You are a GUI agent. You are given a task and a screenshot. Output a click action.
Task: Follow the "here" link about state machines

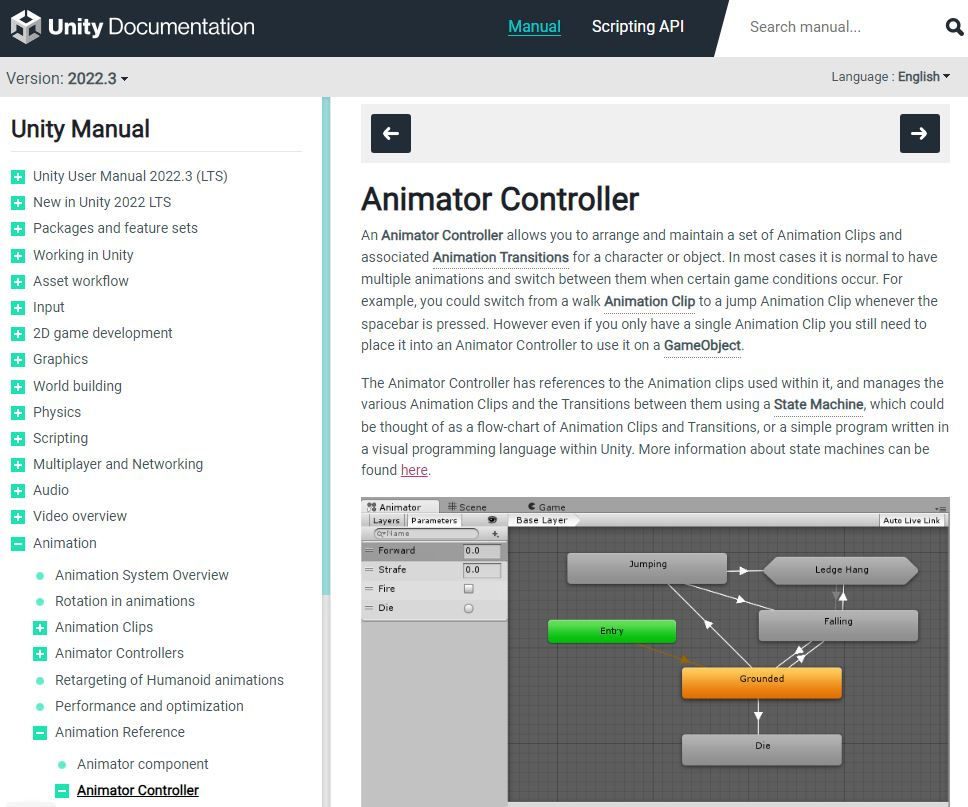(414, 470)
